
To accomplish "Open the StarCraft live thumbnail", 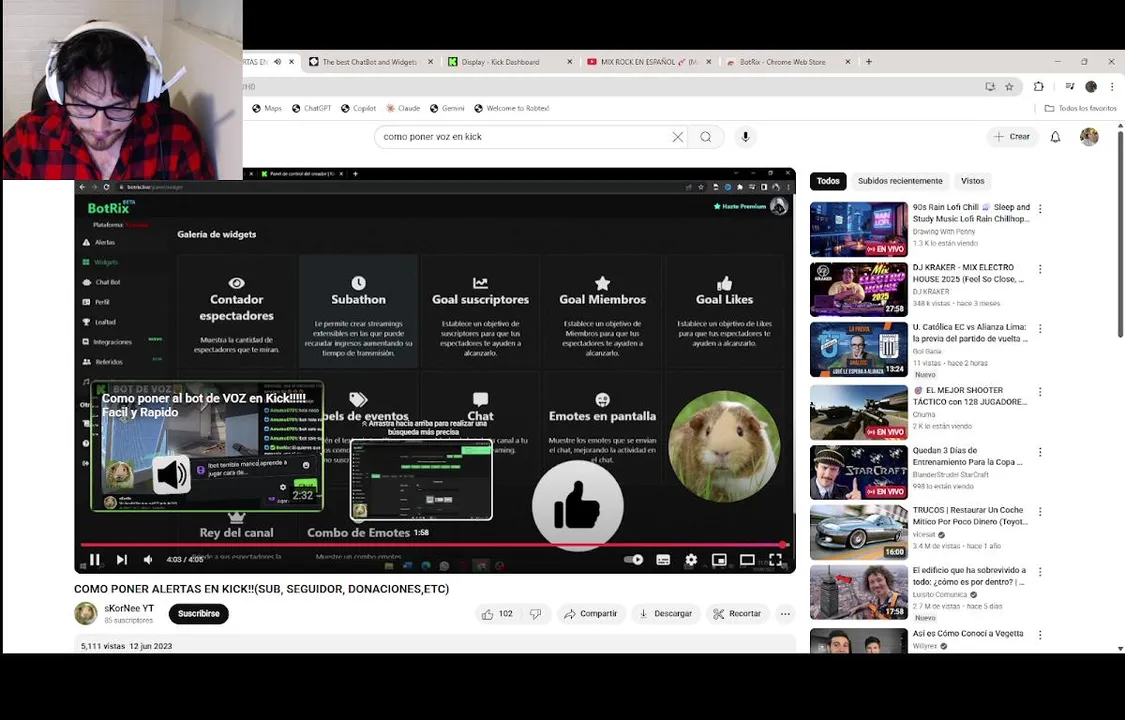I will pyautogui.click(x=859, y=472).
